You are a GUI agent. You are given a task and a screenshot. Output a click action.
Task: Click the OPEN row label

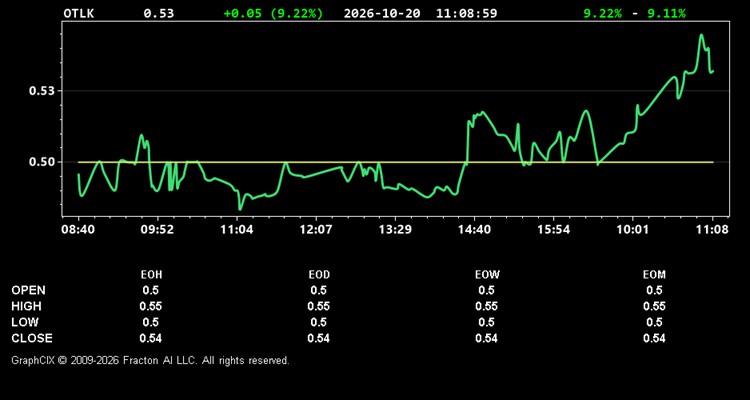click(29, 290)
